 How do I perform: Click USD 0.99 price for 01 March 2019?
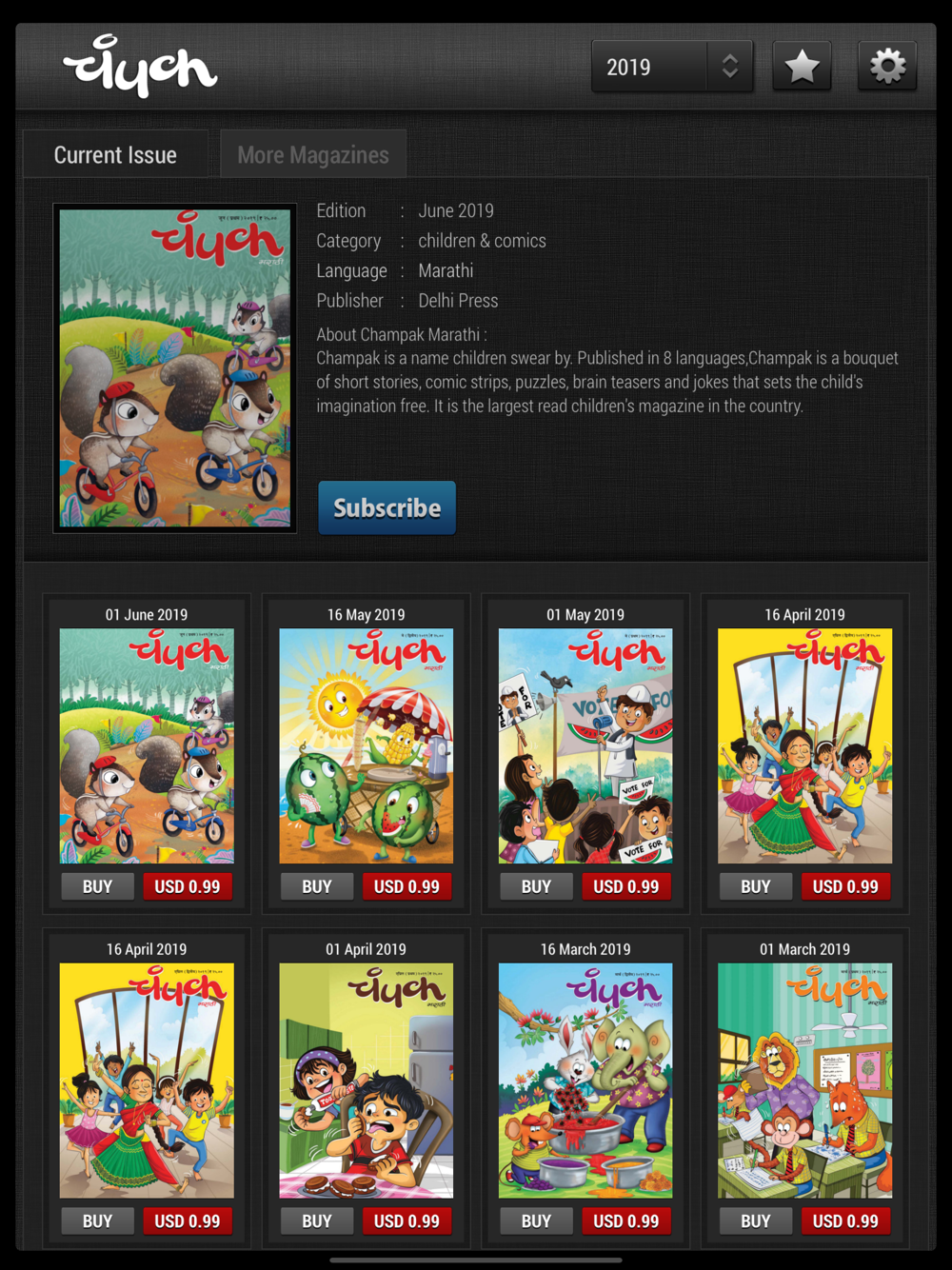coord(845,1221)
